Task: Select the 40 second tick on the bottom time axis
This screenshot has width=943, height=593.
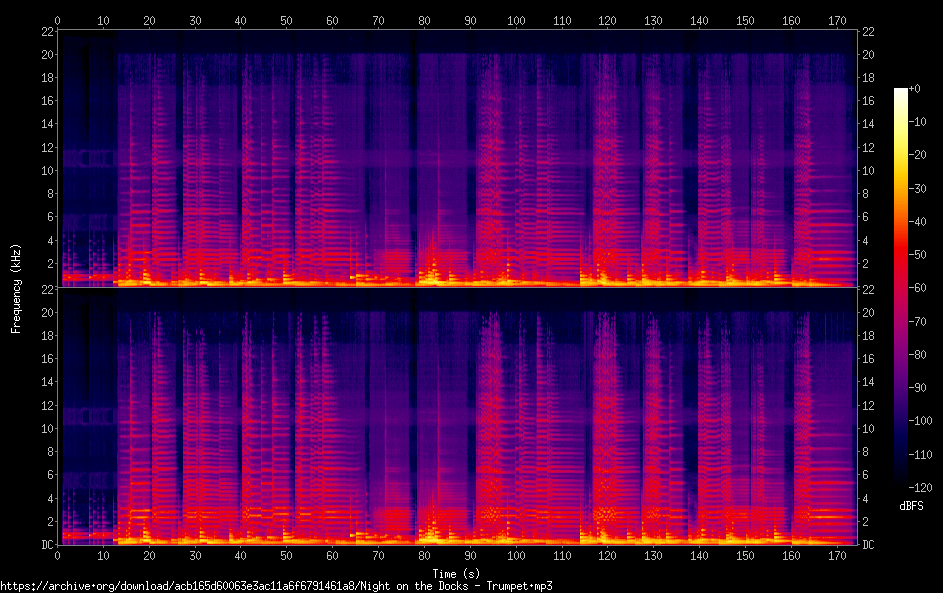Action: (241, 556)
